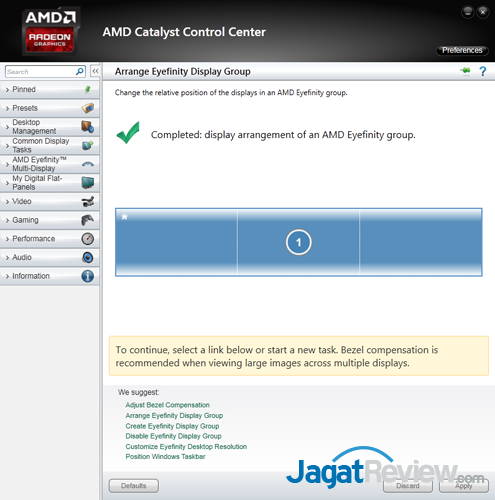495x500 pixels.
Task: Expand AMD Eyefinity Multi-Display section
Action: 50,164
